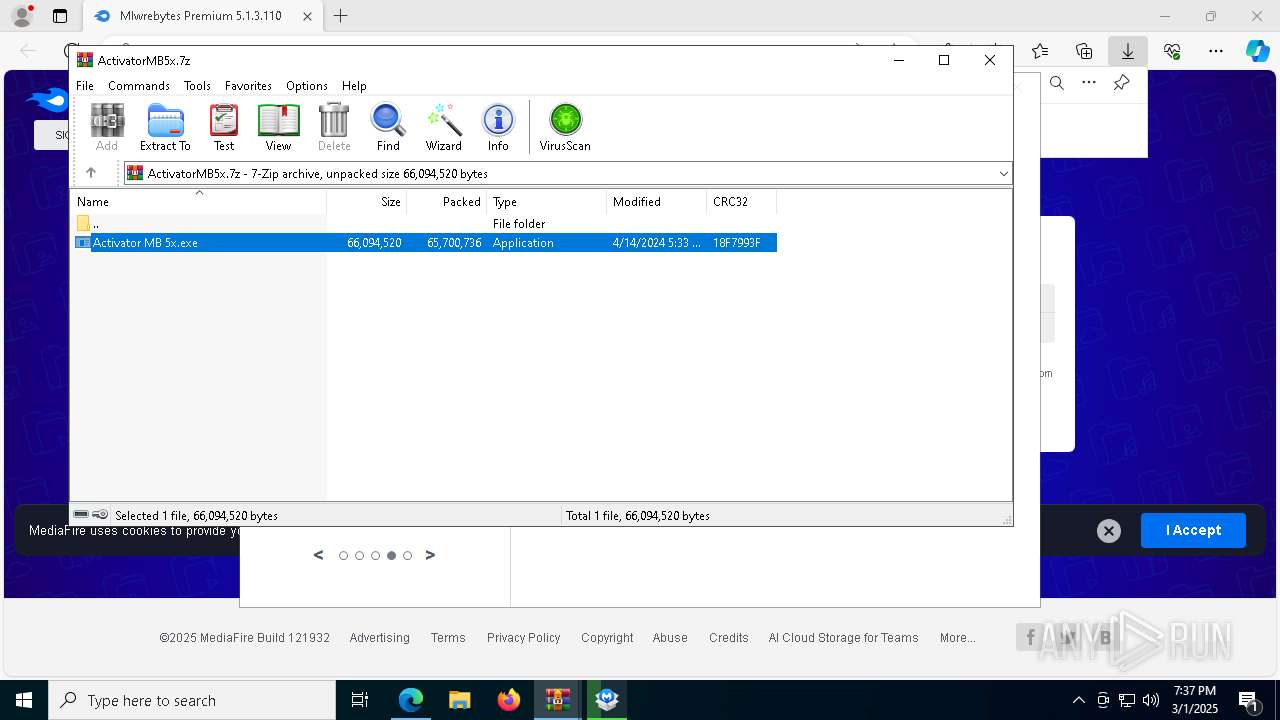Open the Tools menu
The width and height of the screenshot is (1280, 720).
[x=197, y=86]
